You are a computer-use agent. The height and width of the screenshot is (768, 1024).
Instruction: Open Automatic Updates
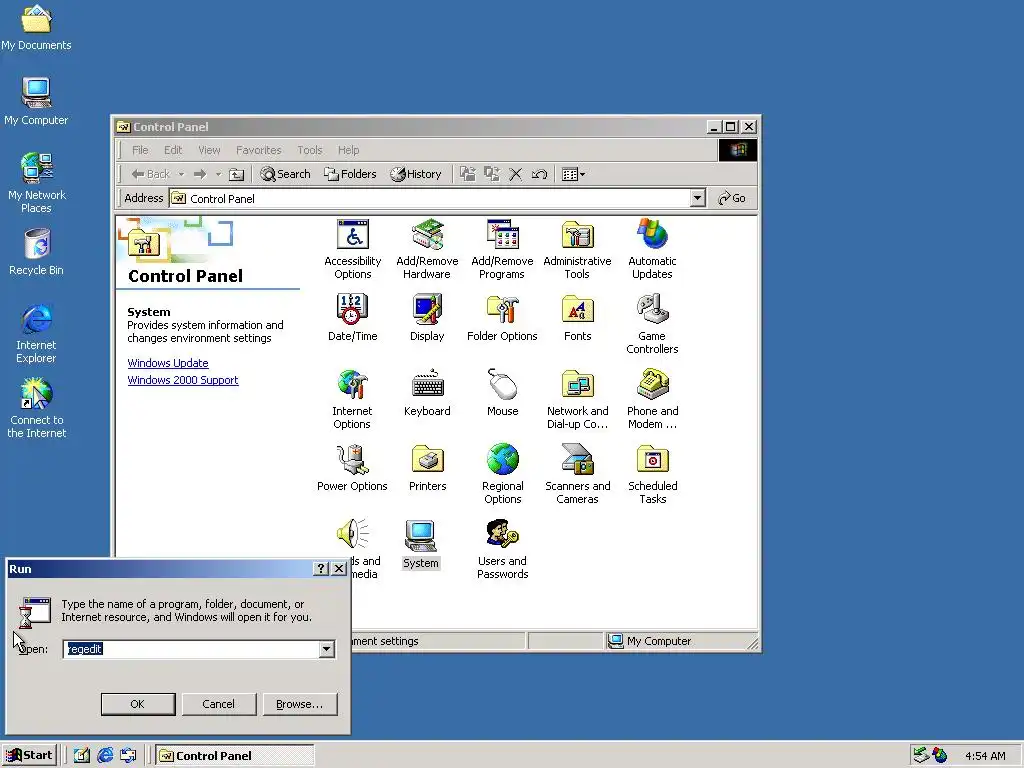click(x=652, y=249)
